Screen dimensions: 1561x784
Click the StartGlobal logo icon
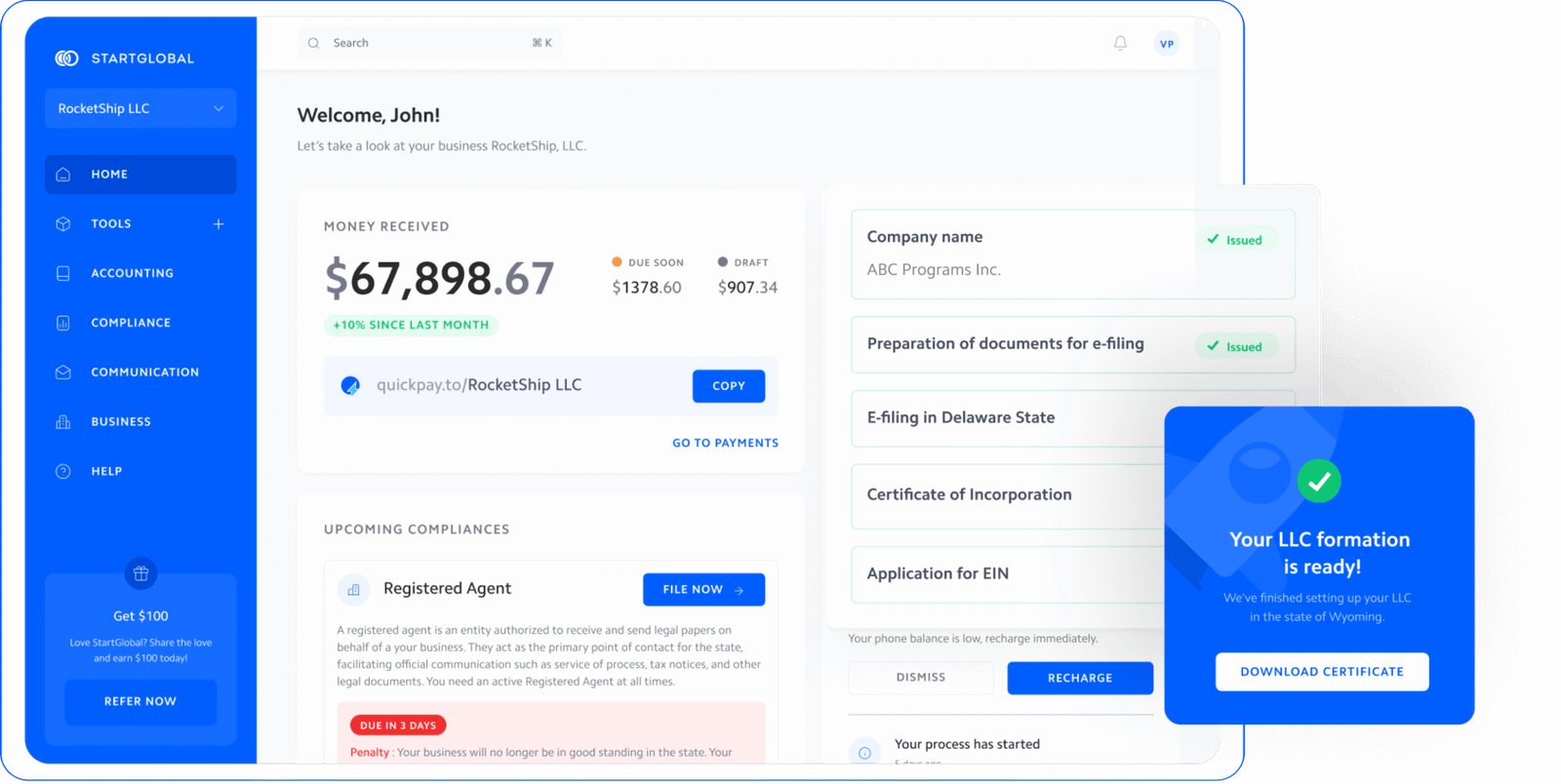pyautogui.click(x=66, y=59)
